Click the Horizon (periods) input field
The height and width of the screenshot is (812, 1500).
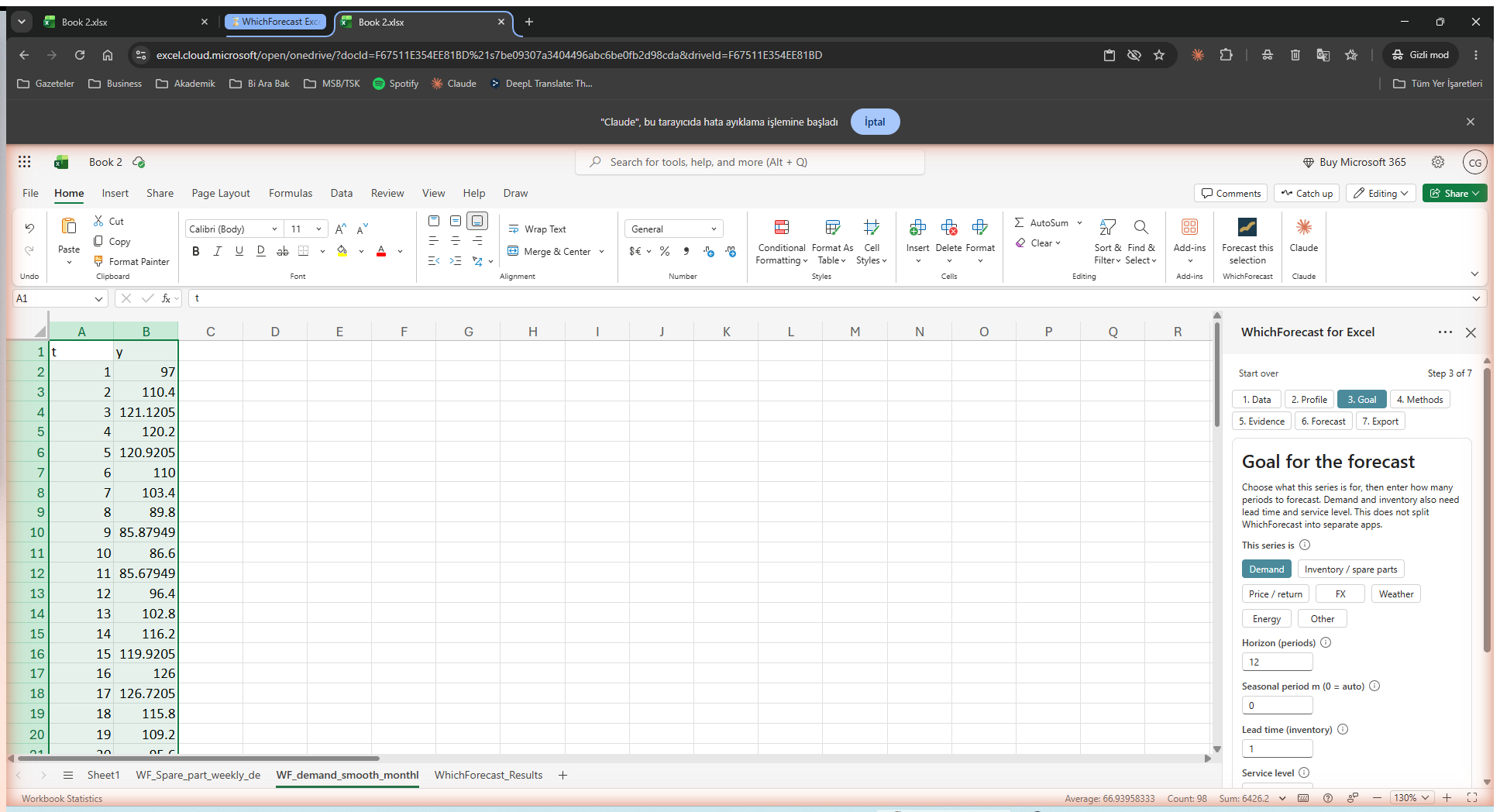click(1277, 662)
